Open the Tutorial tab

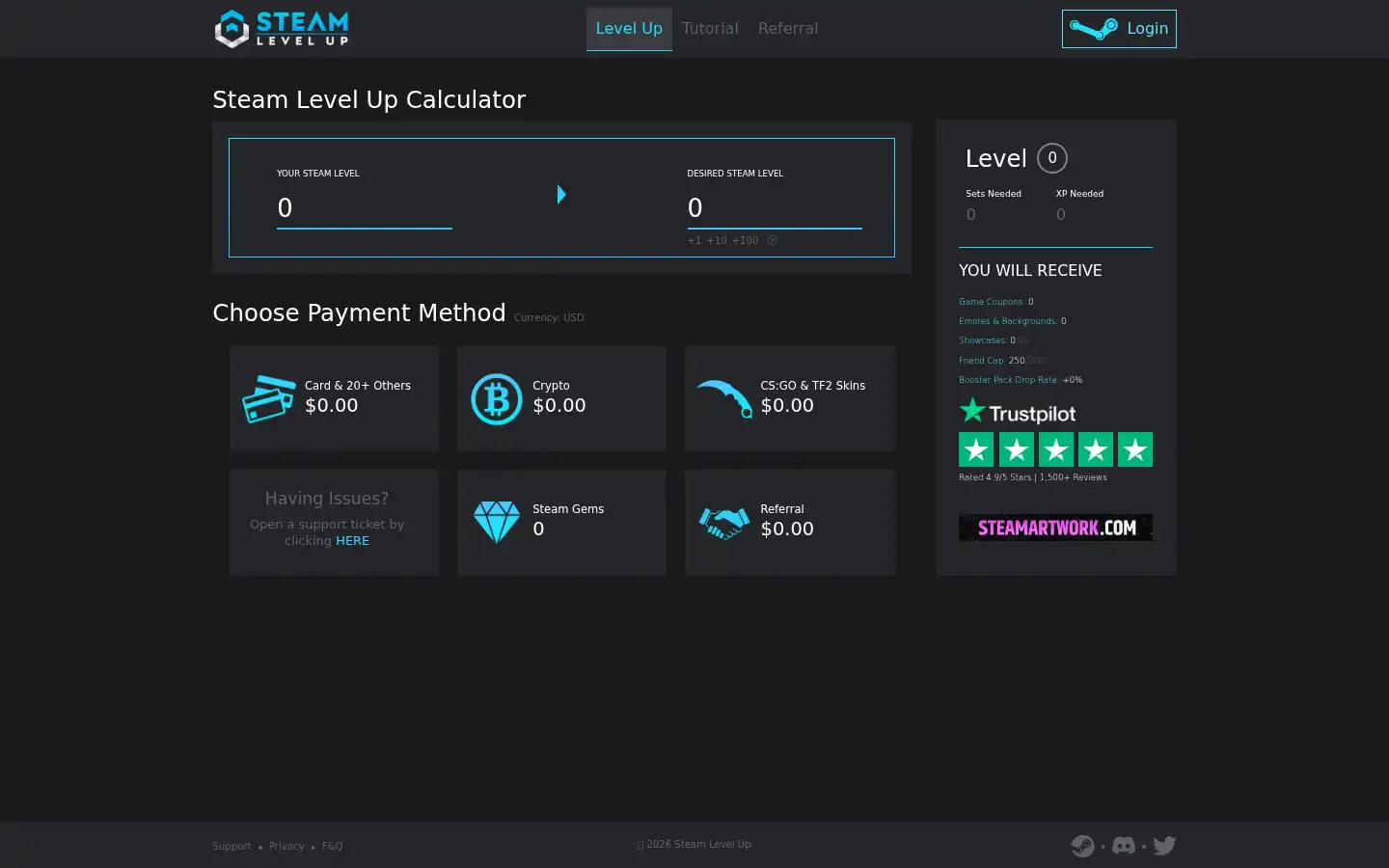(710, 29)
